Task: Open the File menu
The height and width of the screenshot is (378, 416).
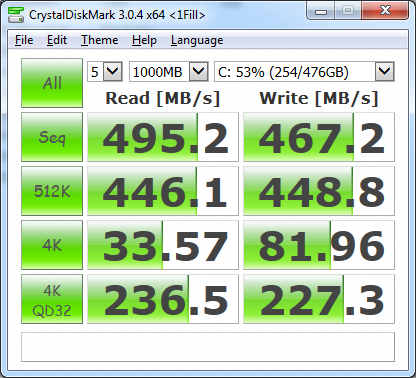Action: [24, 40]
